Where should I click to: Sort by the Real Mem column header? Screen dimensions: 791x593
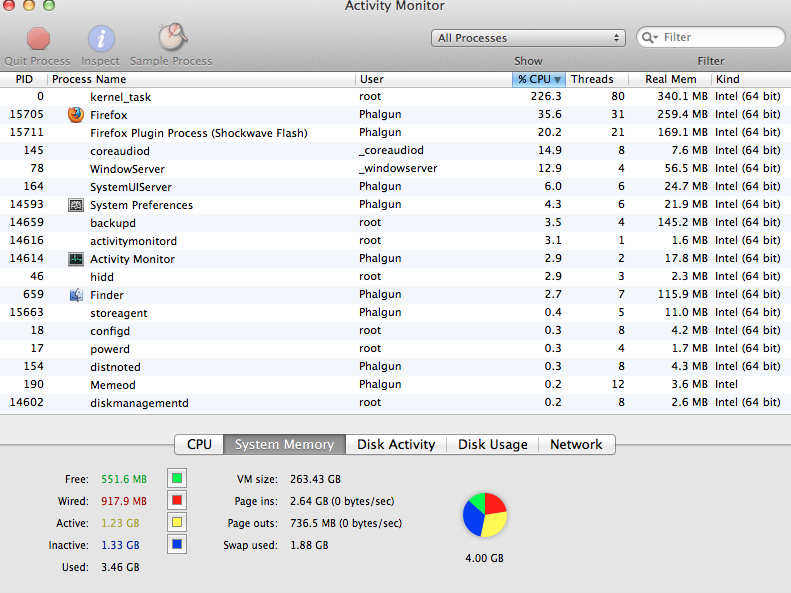point(670,79)
